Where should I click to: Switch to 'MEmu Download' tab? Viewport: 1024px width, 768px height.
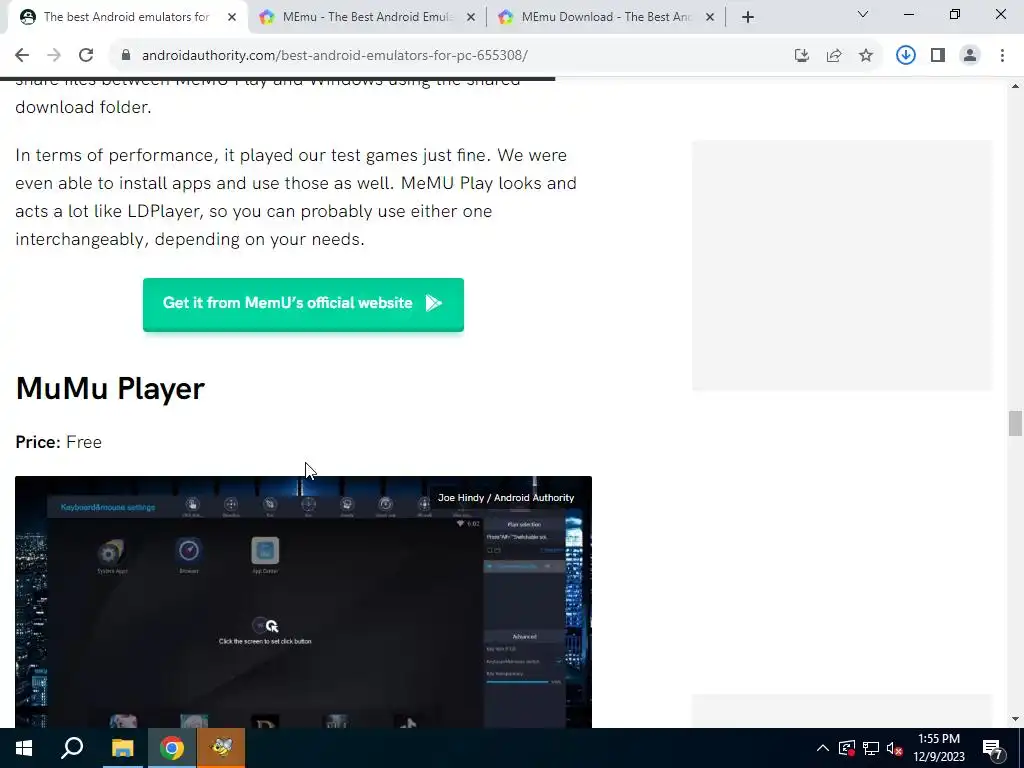point(607,17)
